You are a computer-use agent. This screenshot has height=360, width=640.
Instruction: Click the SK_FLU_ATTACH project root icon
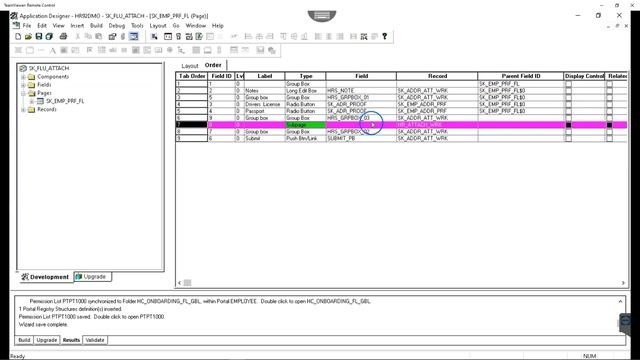[23, 68]
